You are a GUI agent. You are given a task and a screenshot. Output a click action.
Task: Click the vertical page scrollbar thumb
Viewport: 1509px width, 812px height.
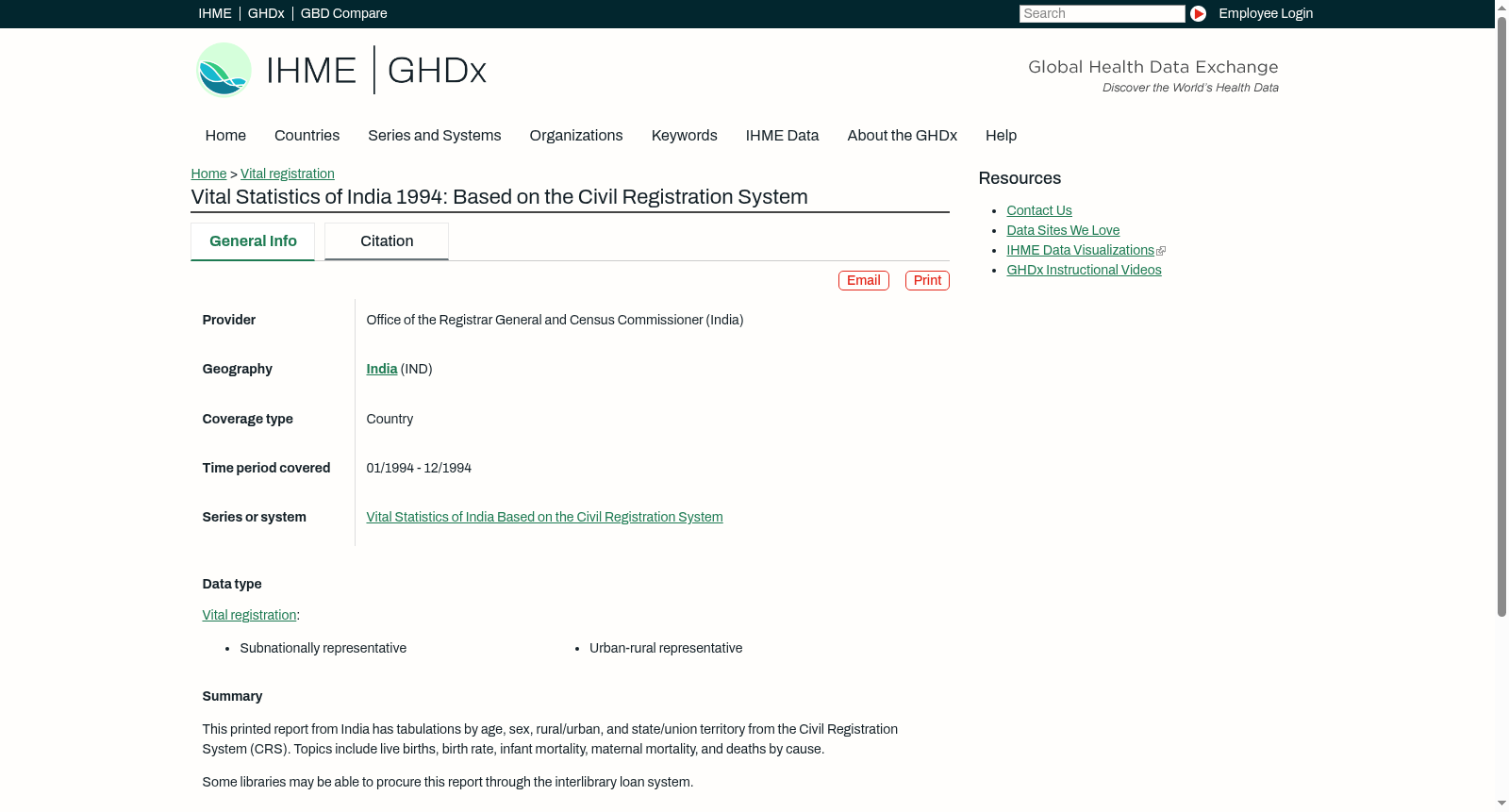click(1501, 316)
